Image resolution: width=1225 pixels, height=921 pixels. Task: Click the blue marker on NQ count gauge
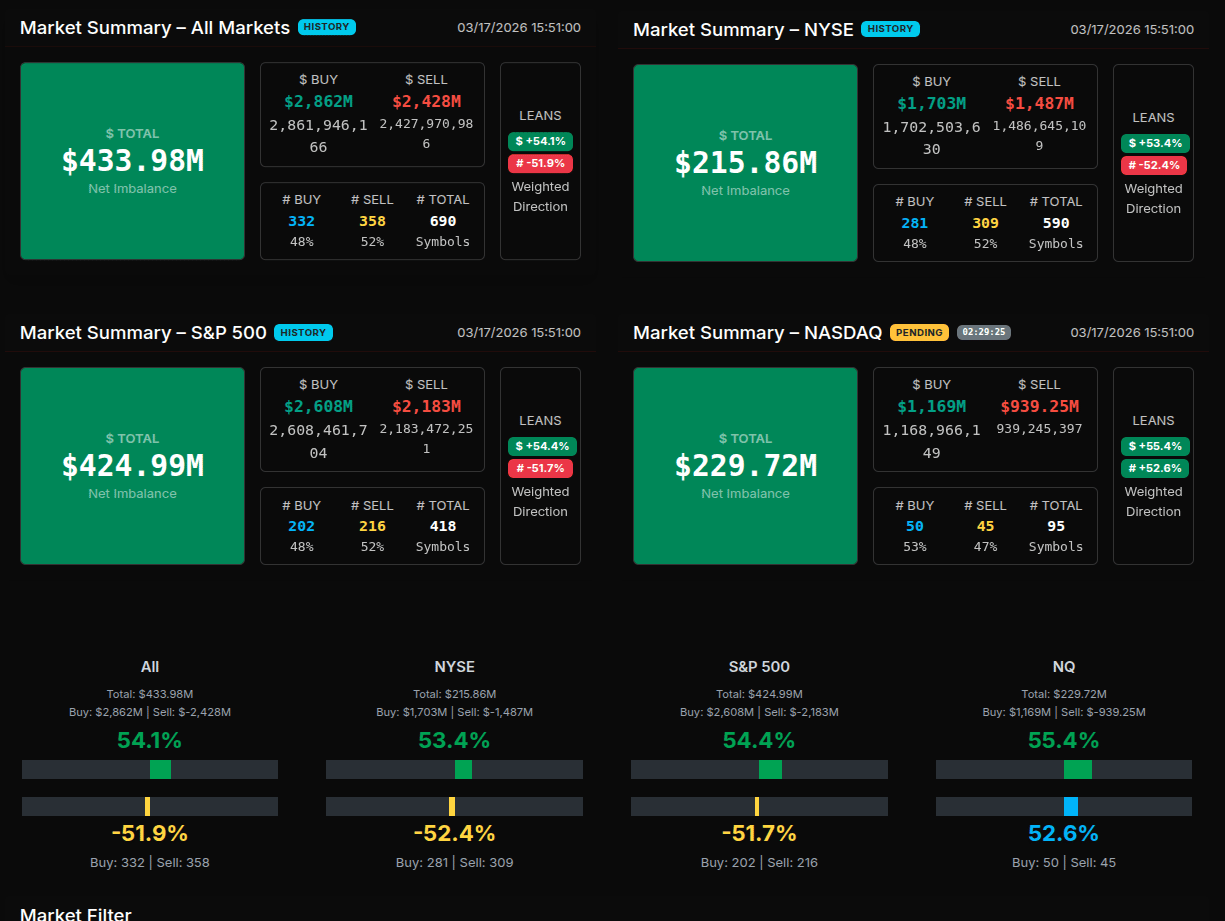[x=1070, y=806]
